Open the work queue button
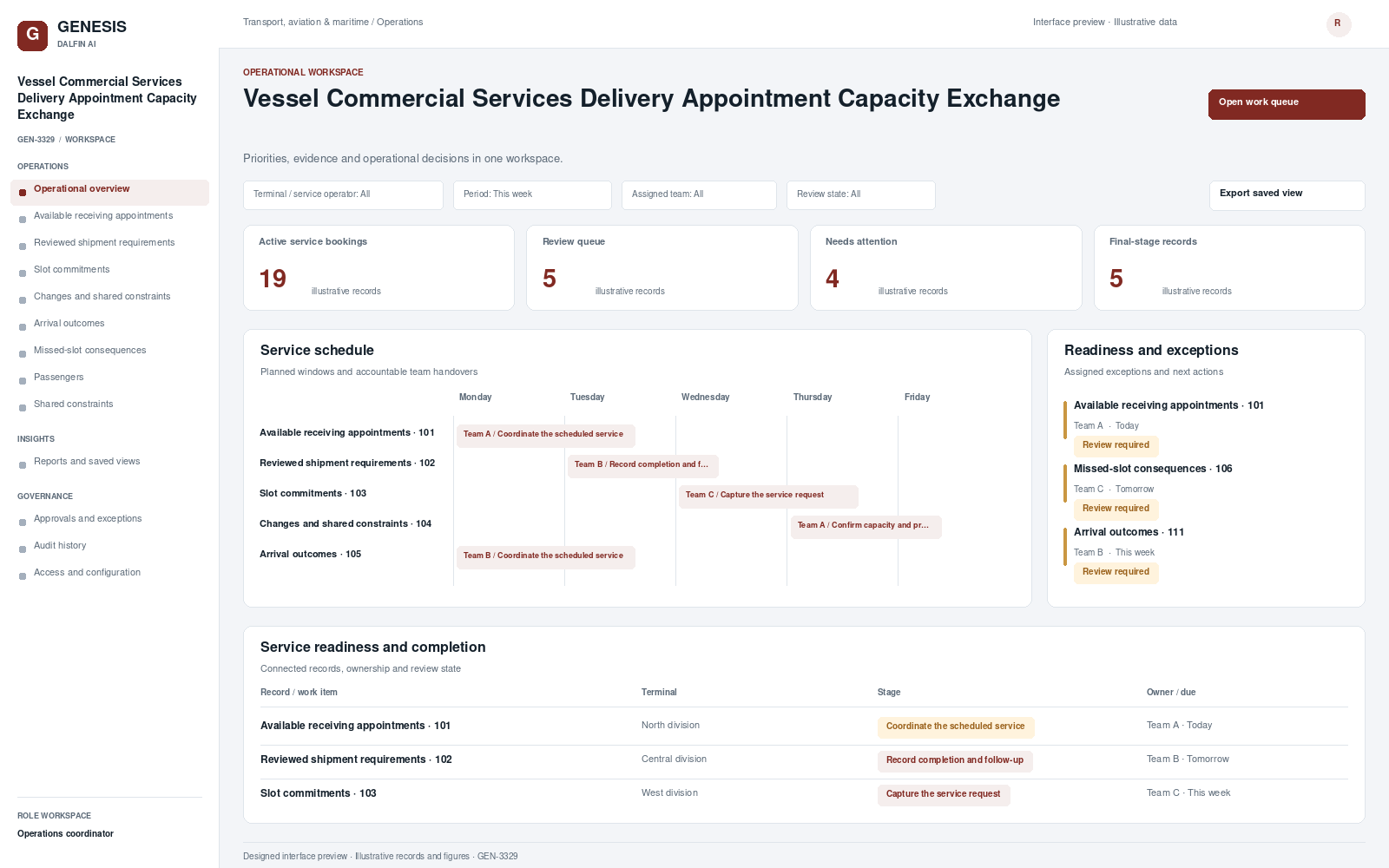This screenshot has width=1389, height=868. [1287, 104]
